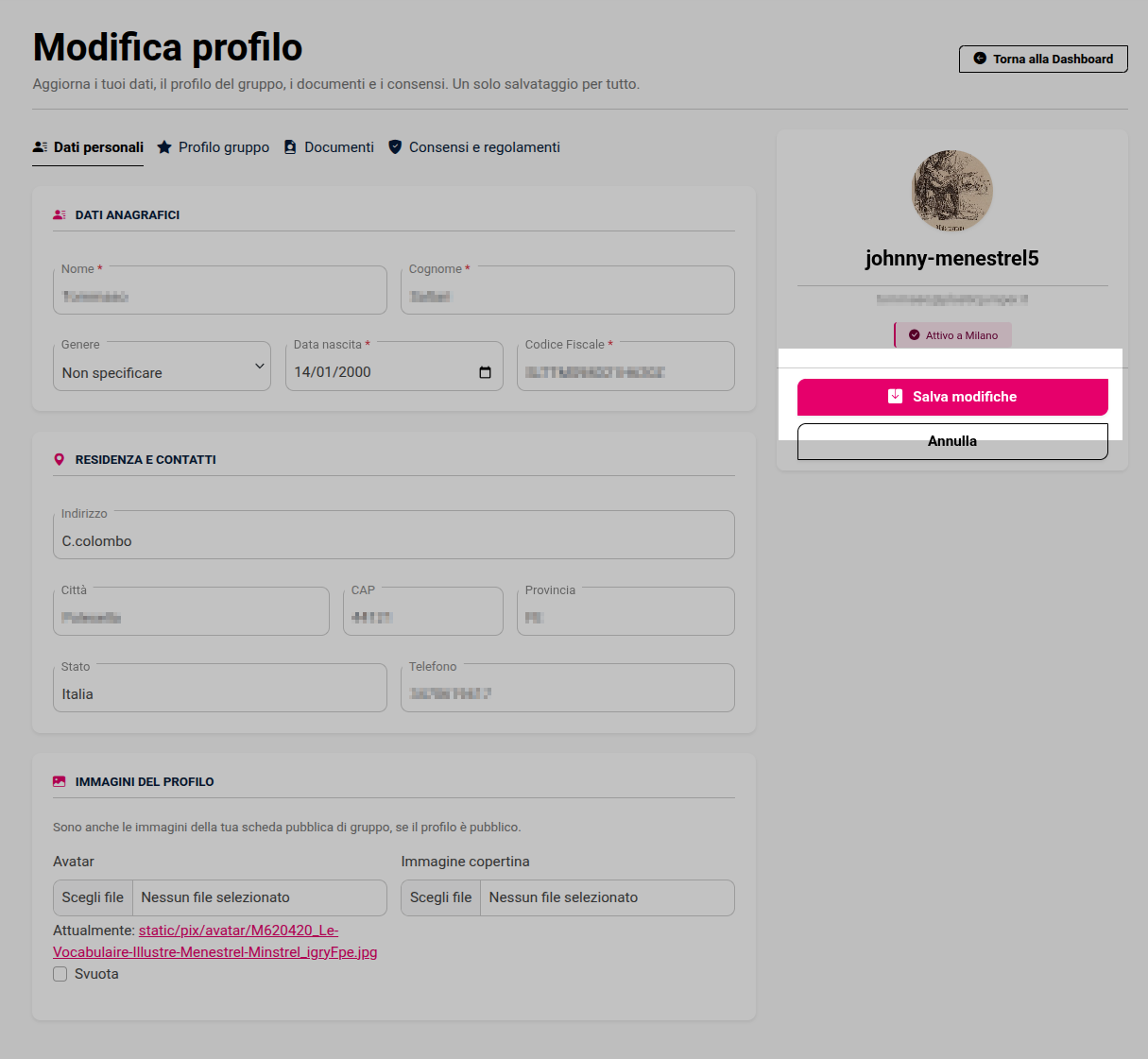Click the johnny-menestrel5 username
This screenshot has width=1148, height=1059.
coord(952,258)
